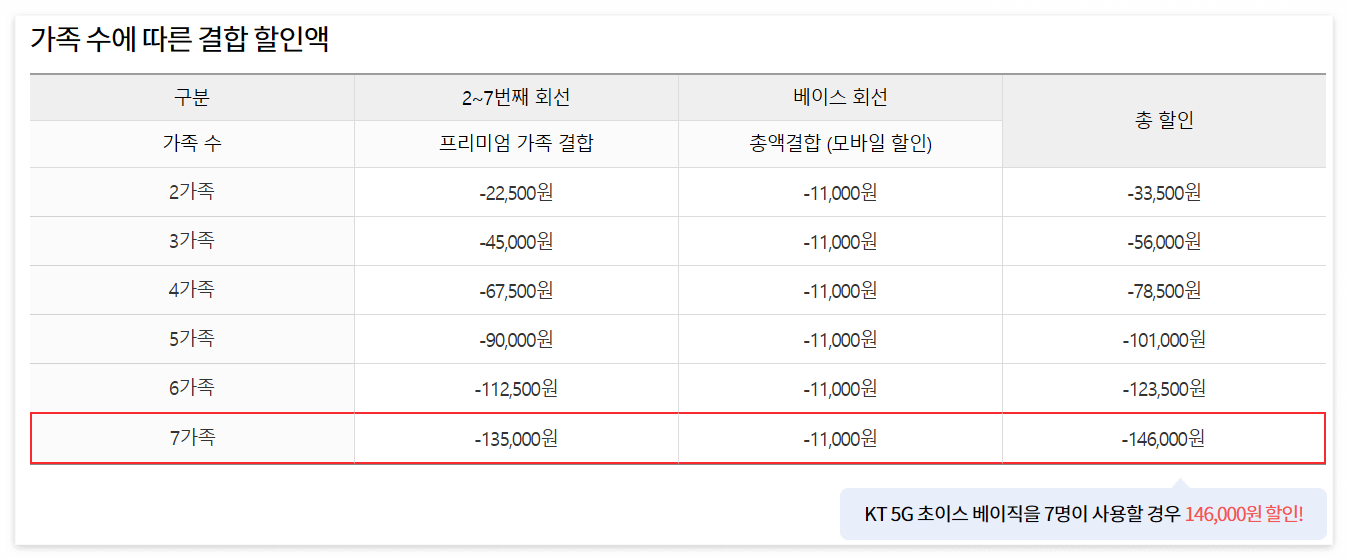Click the '-112,500원' premium discount cell
This screenshot has width=1348, height=560.
pyautogui.click(x=516, y=388)
